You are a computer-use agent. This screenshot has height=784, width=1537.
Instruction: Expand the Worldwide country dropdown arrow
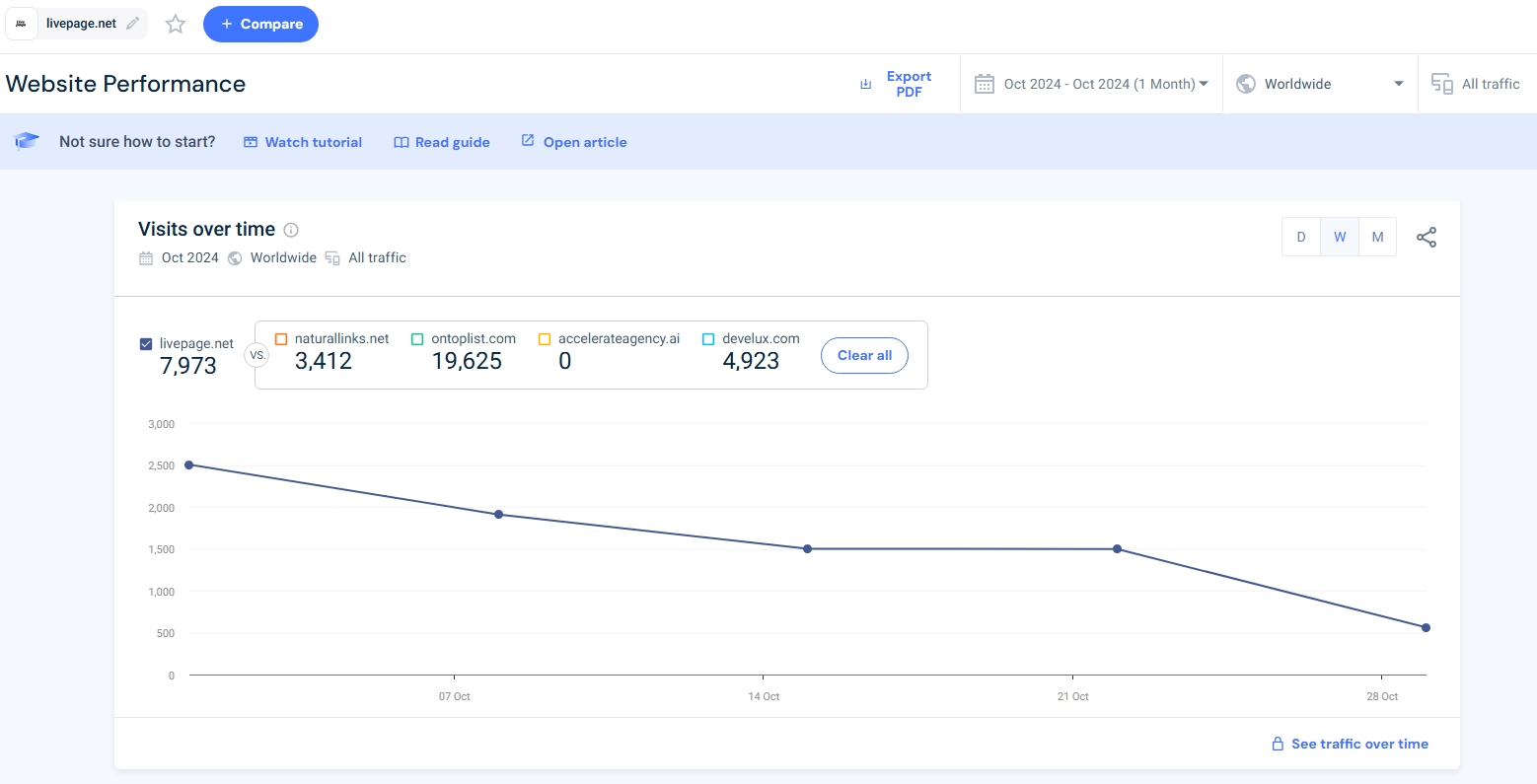(x=1398, y=84)
